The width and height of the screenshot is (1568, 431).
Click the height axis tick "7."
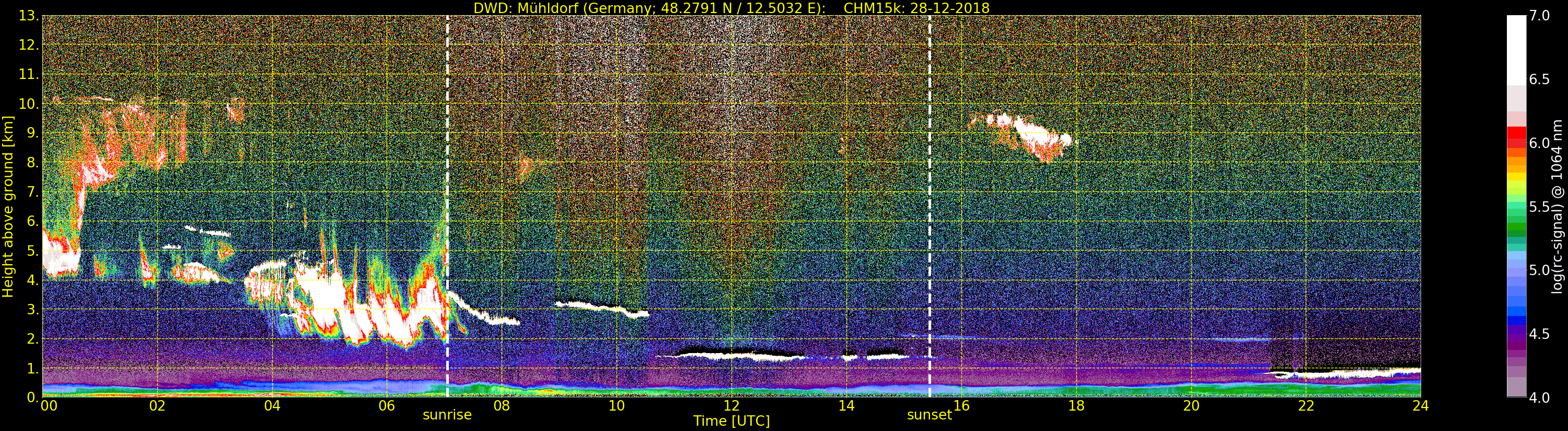tap(33, 191)
